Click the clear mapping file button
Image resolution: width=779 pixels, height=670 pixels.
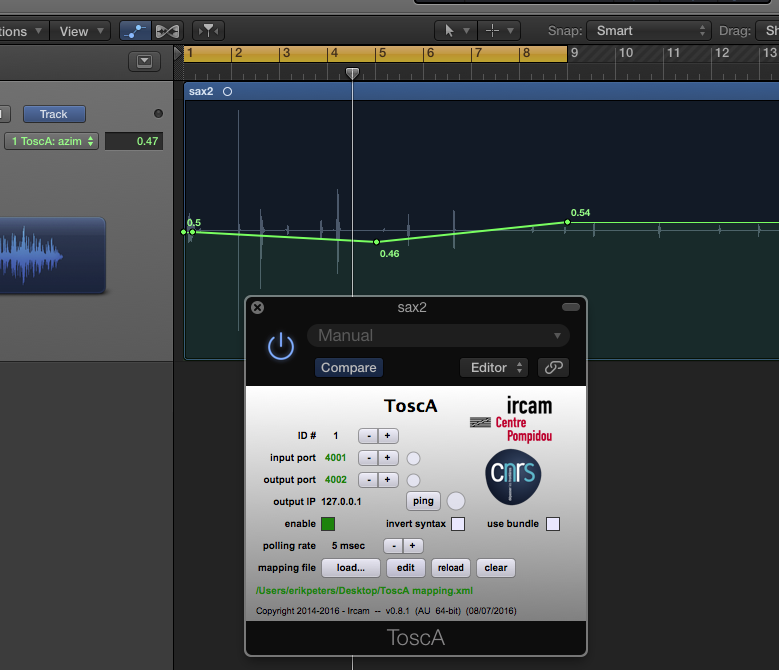coord(496,568)
